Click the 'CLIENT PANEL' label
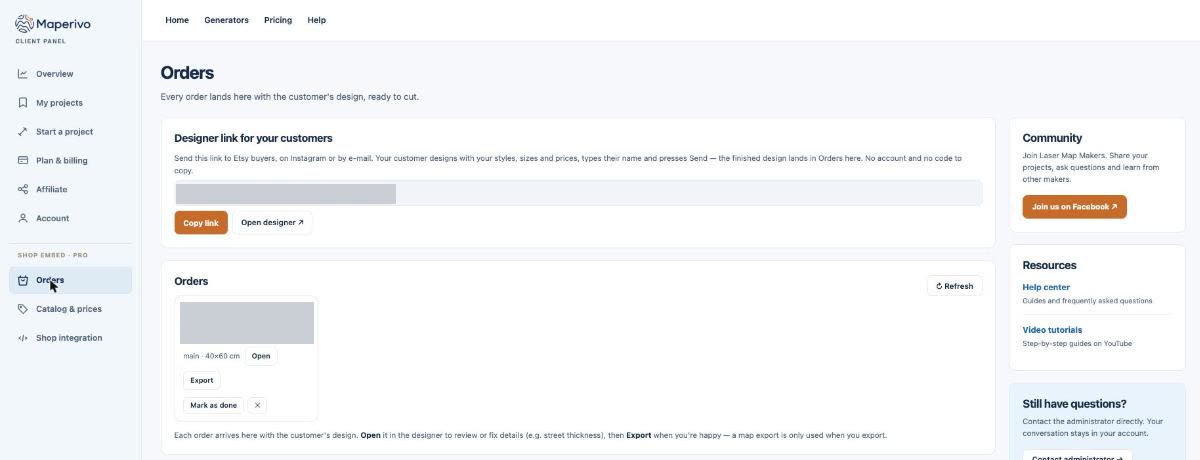The height and width of the screenshot is (460, 1200). (x=41, y=41)
